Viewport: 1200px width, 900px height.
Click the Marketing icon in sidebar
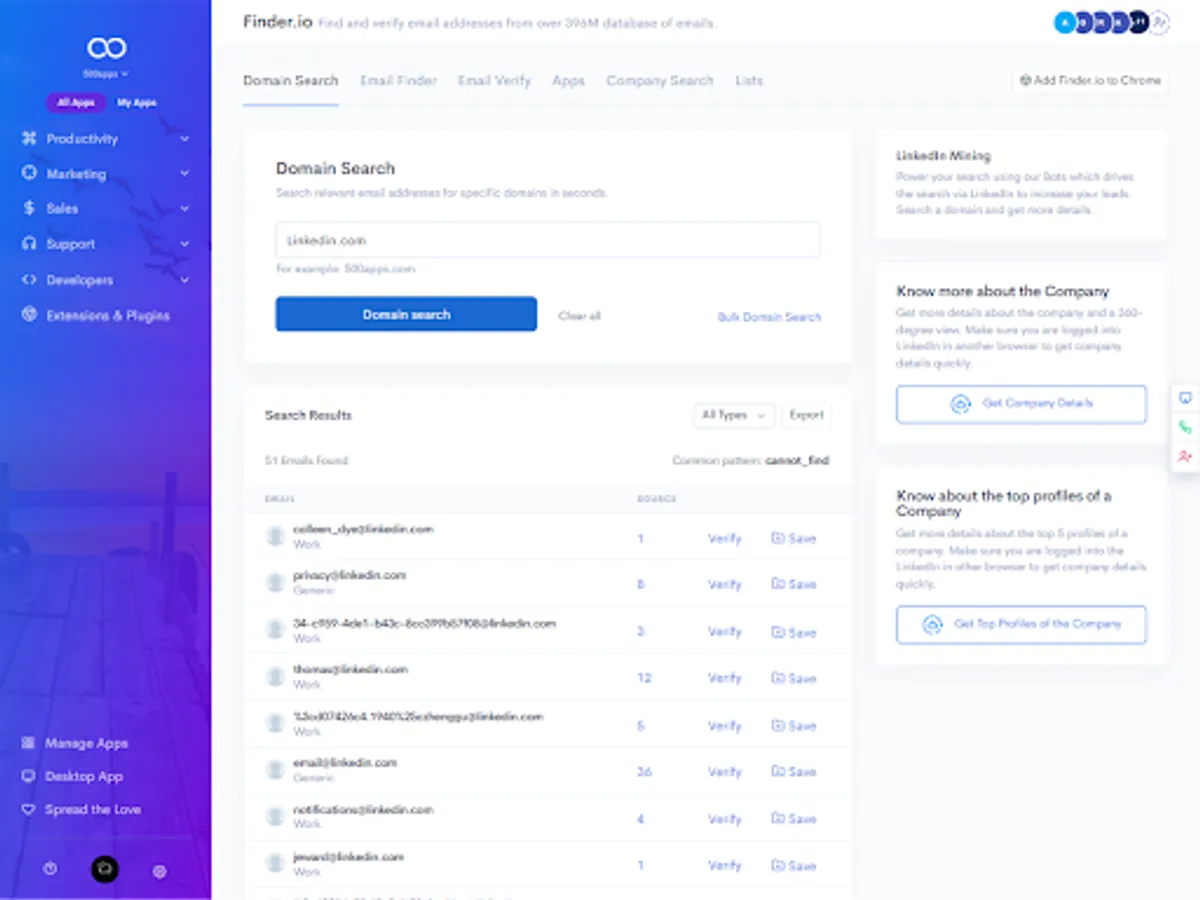29,173
